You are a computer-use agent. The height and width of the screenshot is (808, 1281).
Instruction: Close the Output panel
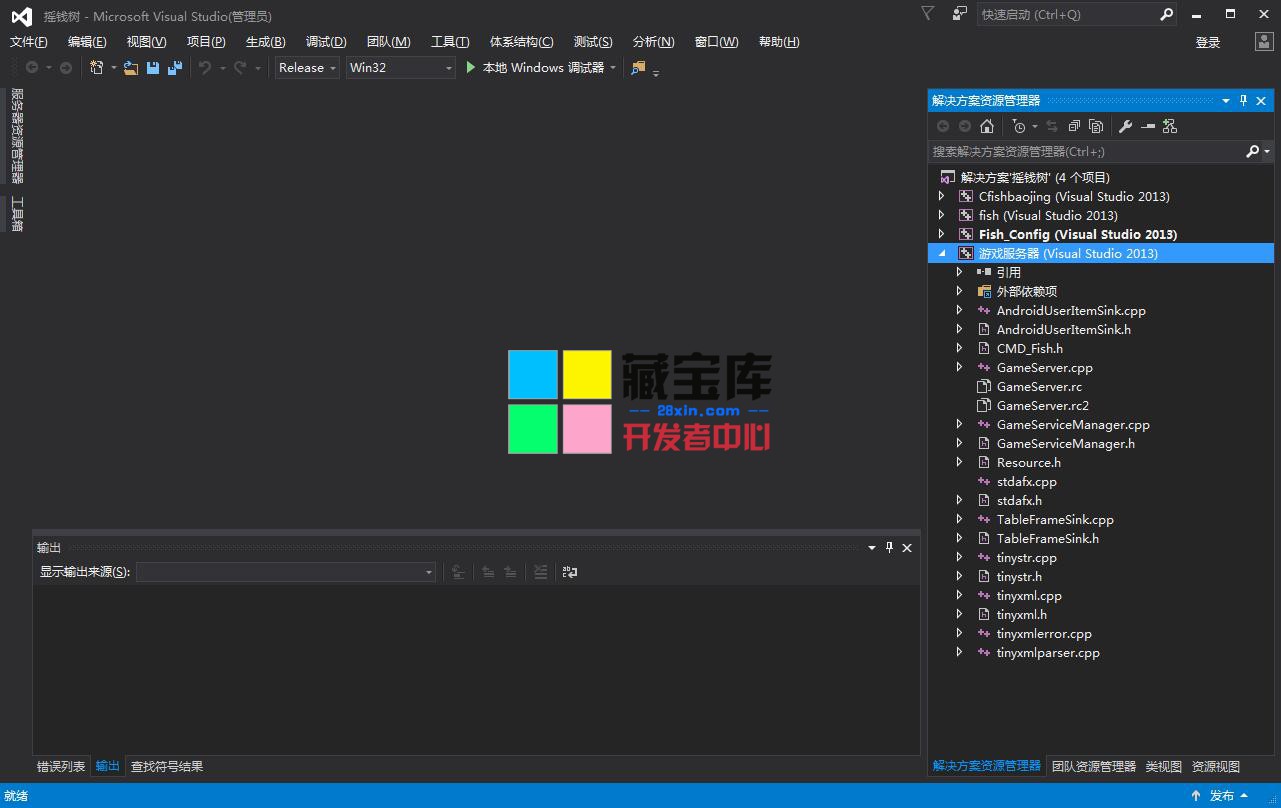click(x=907, y=547)
